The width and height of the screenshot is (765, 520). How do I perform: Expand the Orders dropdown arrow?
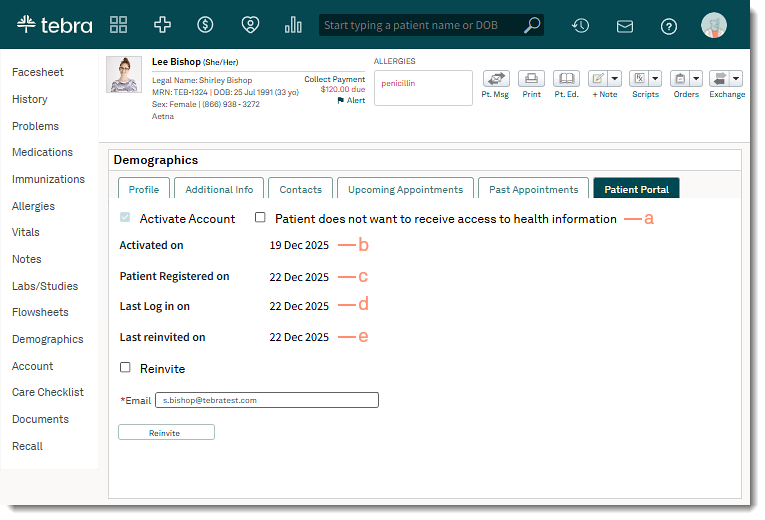coord(696,79)
